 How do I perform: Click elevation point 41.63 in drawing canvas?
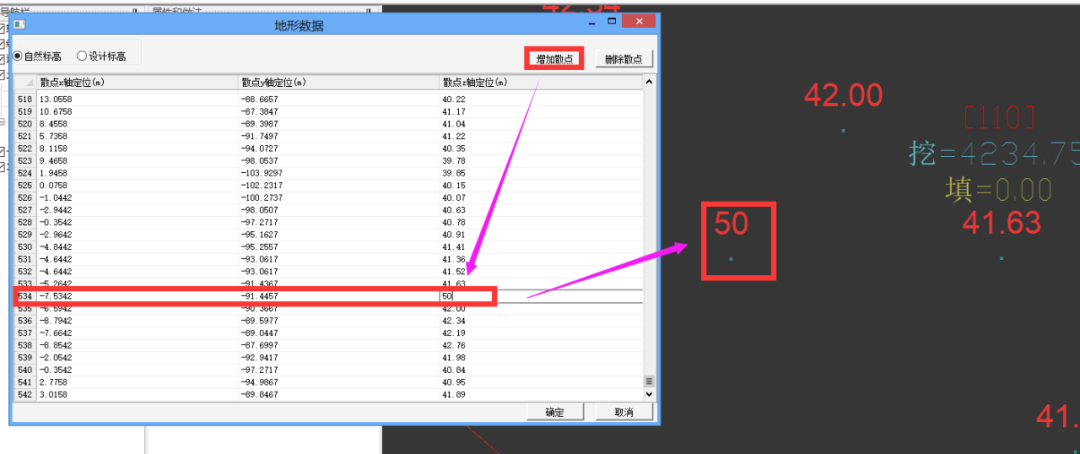point(1001,223)
